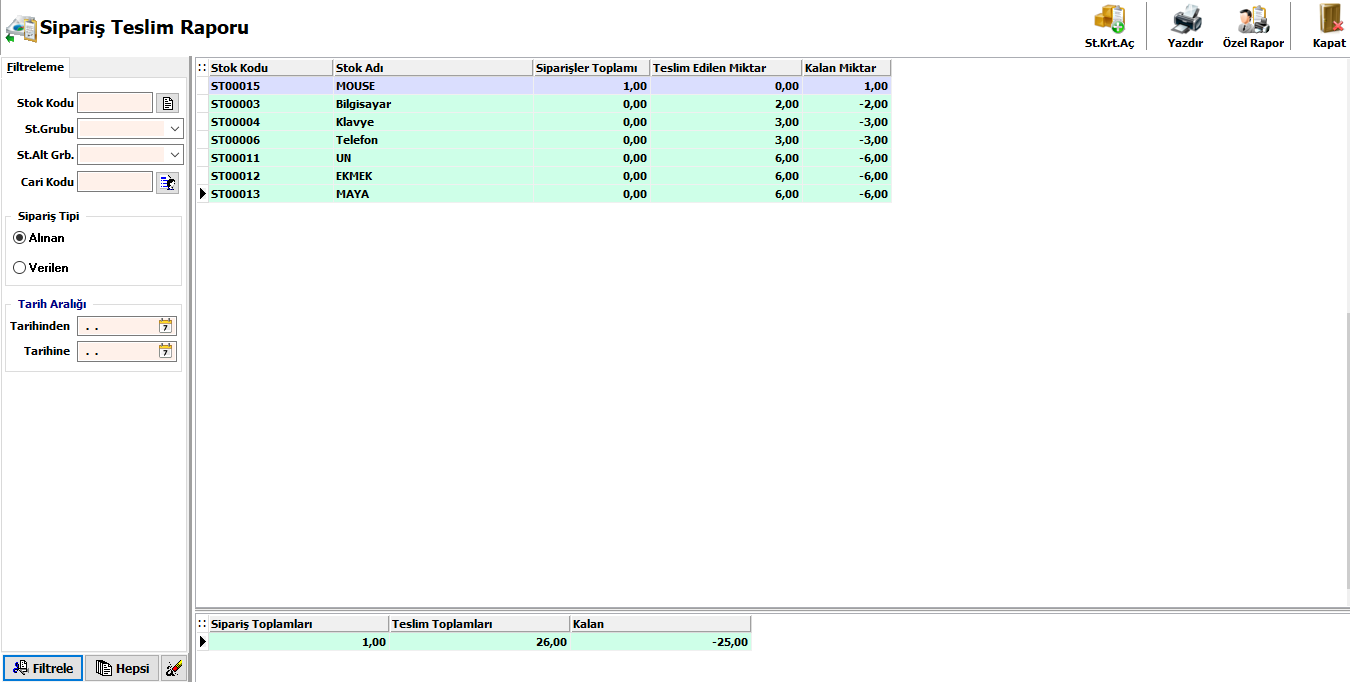
Task: Select Alınan order type
Action: (39, 238)
